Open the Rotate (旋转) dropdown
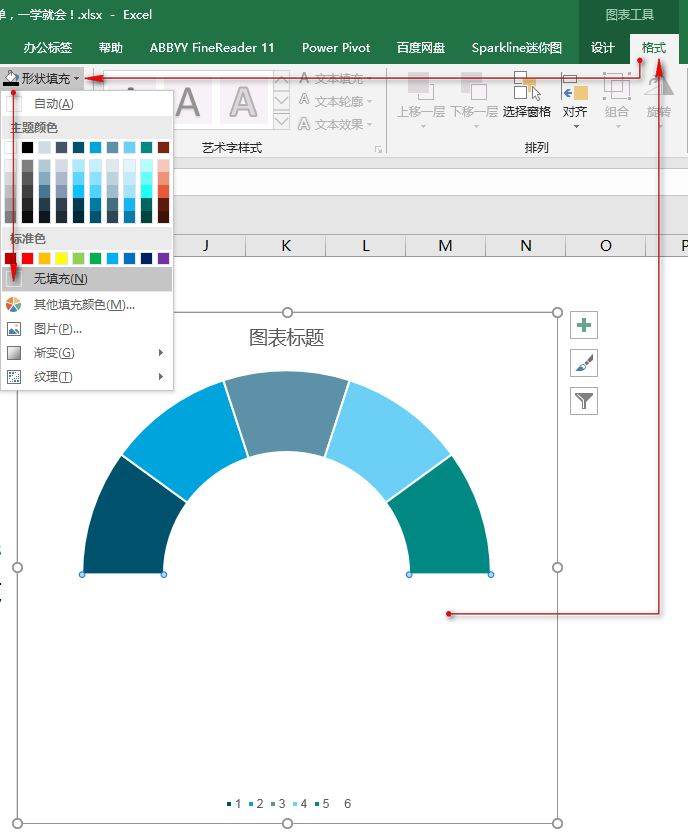 [659, 101]
